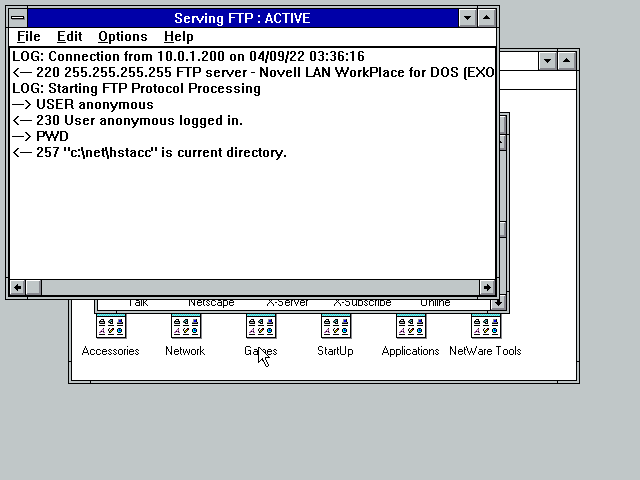Click the Online label in the group window
The image size is (640, 480).
point(435,303)
